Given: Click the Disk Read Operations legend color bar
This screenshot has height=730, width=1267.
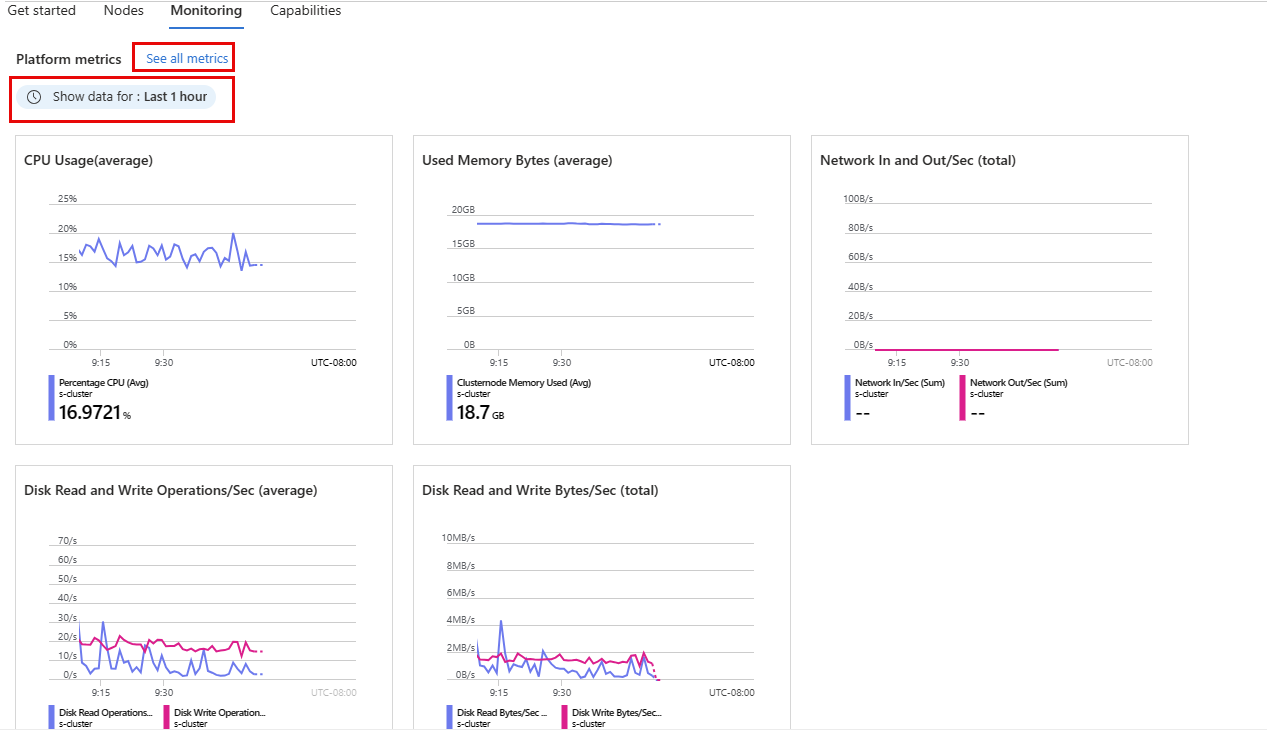Looking at the screenshot, I should point(51,717).
